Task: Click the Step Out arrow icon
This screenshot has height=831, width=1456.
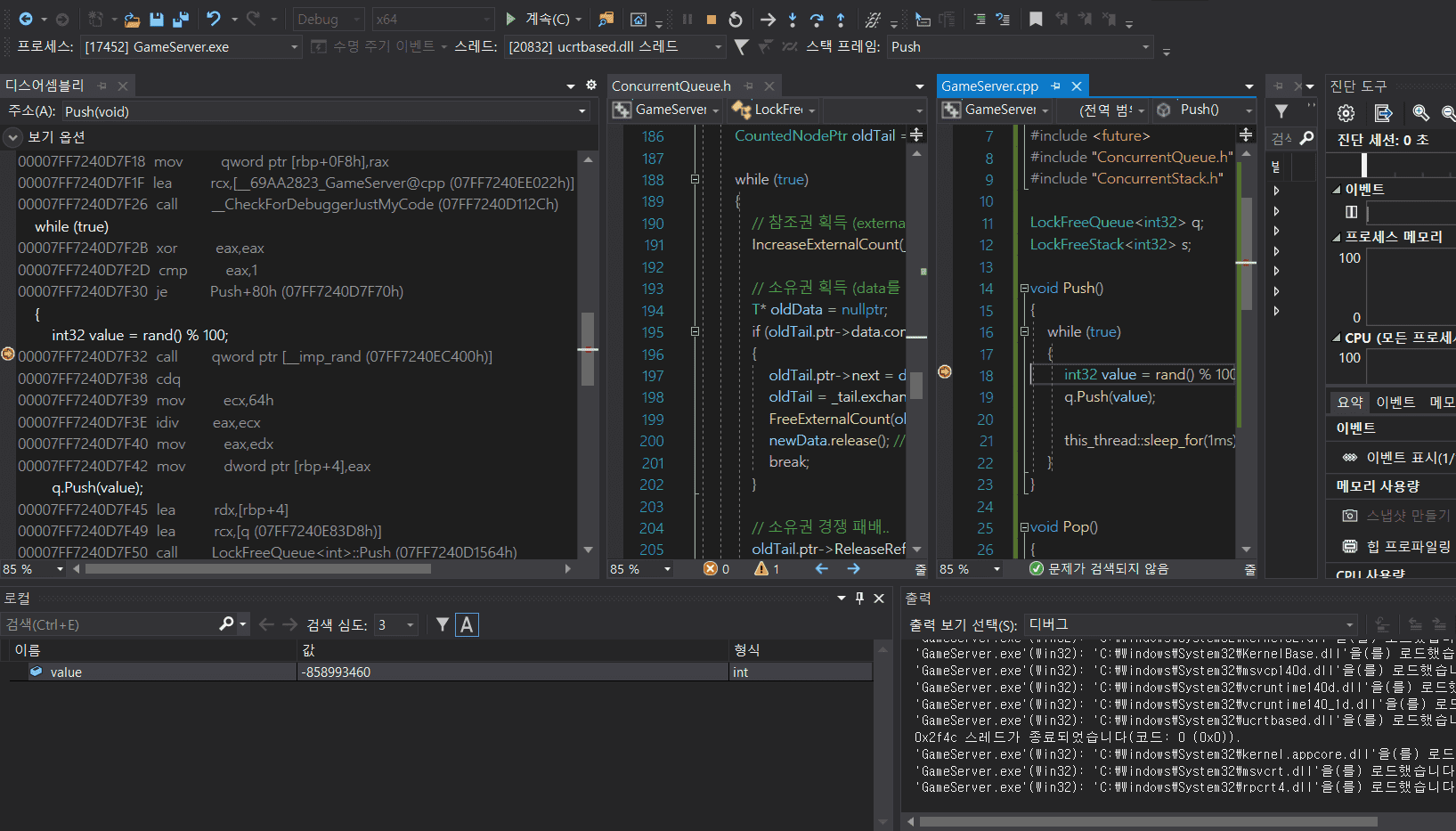Action: click(x=841, y=20)
